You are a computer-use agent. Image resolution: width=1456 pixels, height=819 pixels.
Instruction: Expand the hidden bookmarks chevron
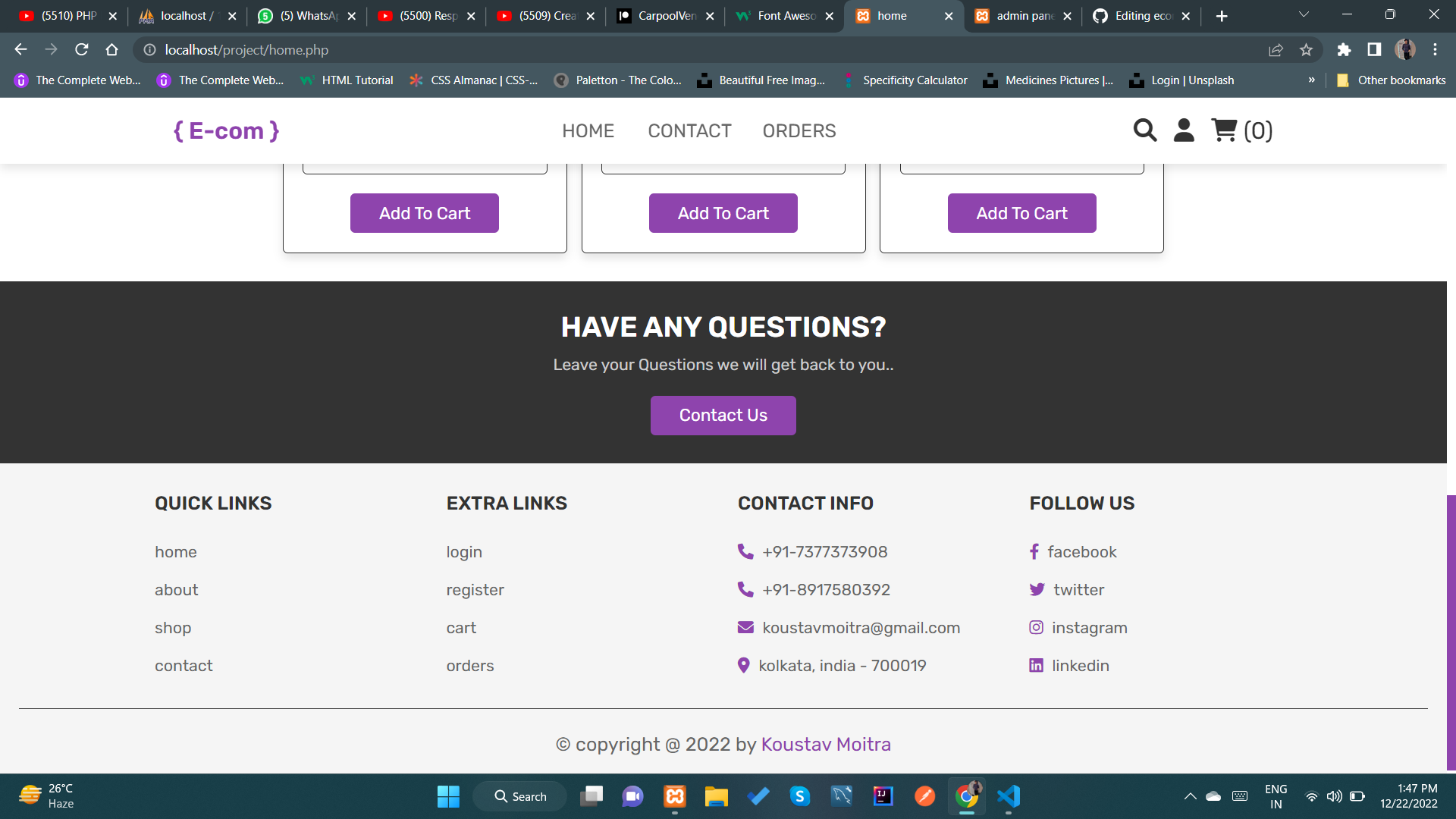[x=1311, y=80]
